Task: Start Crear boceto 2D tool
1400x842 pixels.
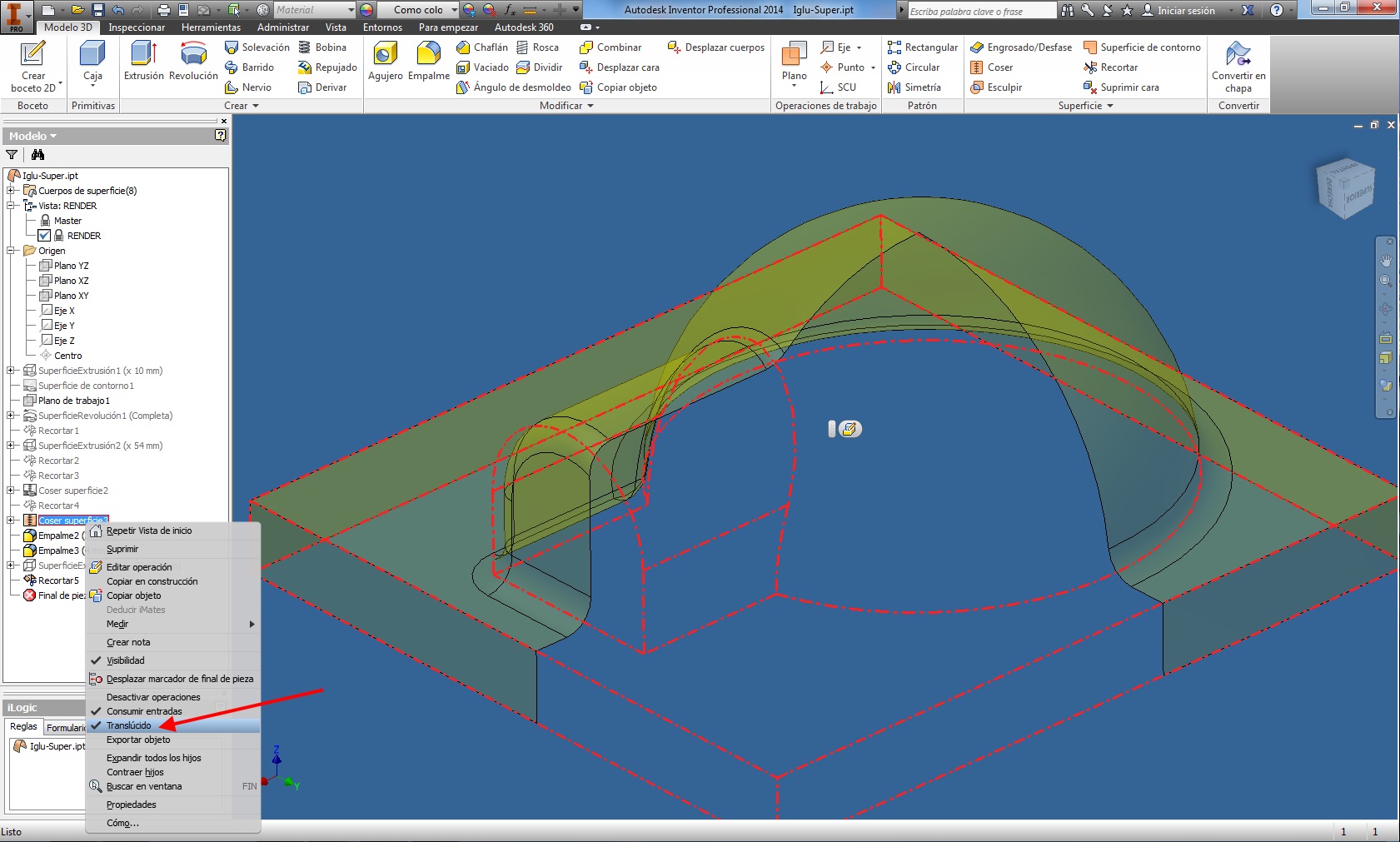Action: click(33, 67)
